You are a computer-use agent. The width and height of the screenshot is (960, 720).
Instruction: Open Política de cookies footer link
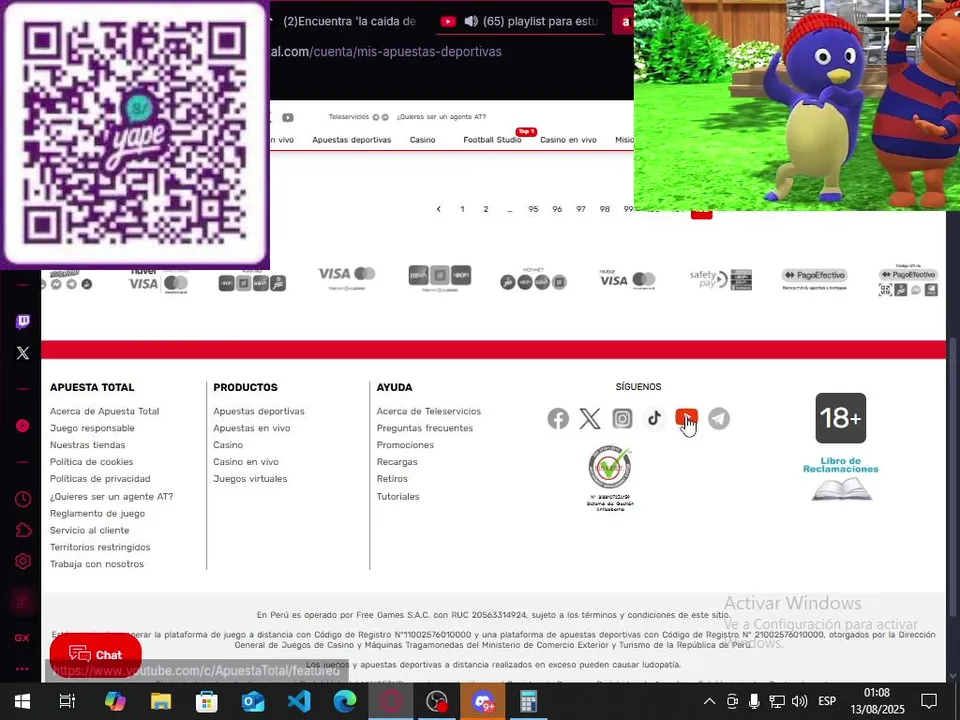(91, 462)
